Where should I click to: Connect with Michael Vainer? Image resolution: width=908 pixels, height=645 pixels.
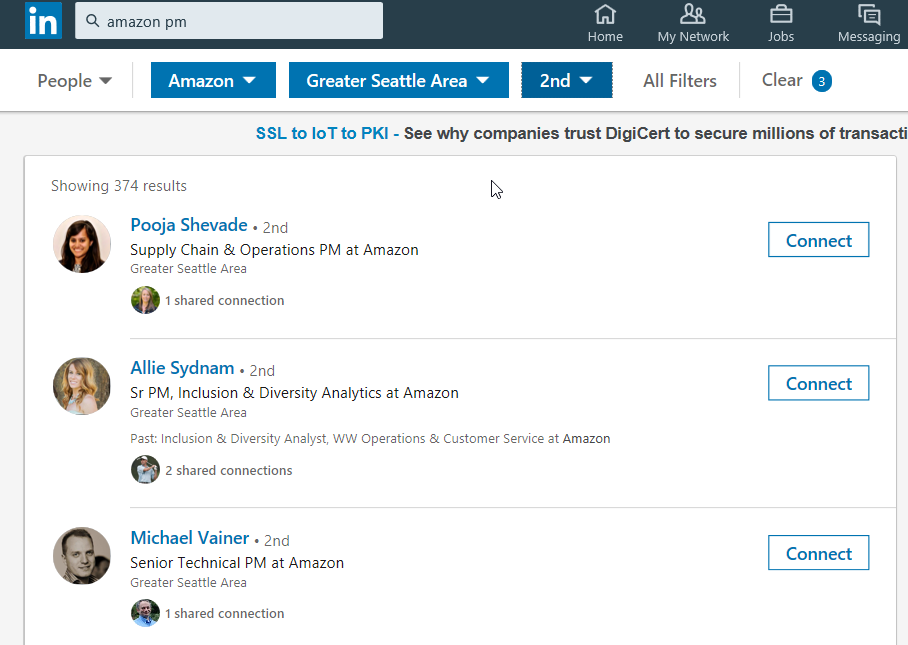point(818,553)
